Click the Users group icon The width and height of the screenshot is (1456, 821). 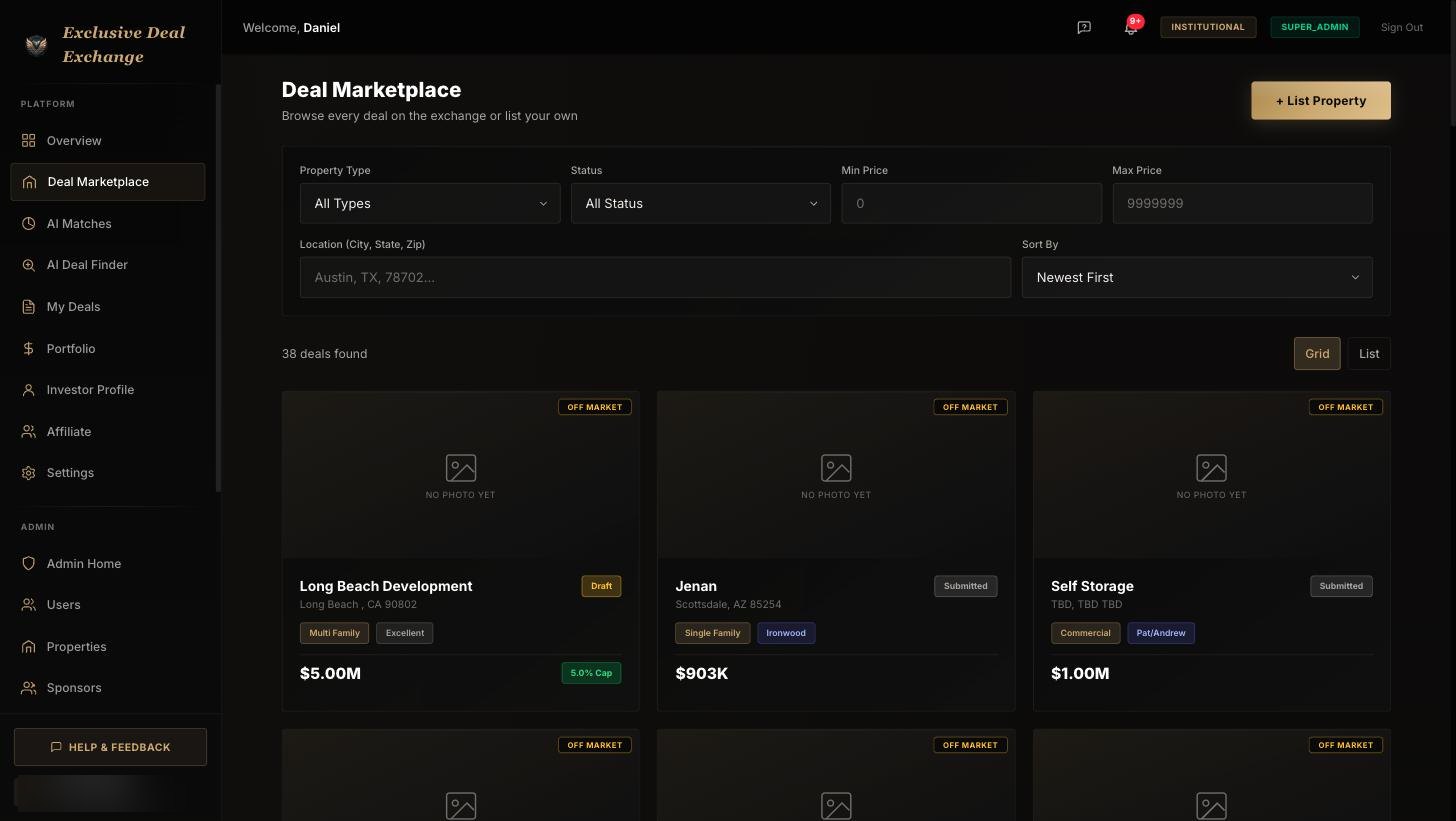click(28, 605)
